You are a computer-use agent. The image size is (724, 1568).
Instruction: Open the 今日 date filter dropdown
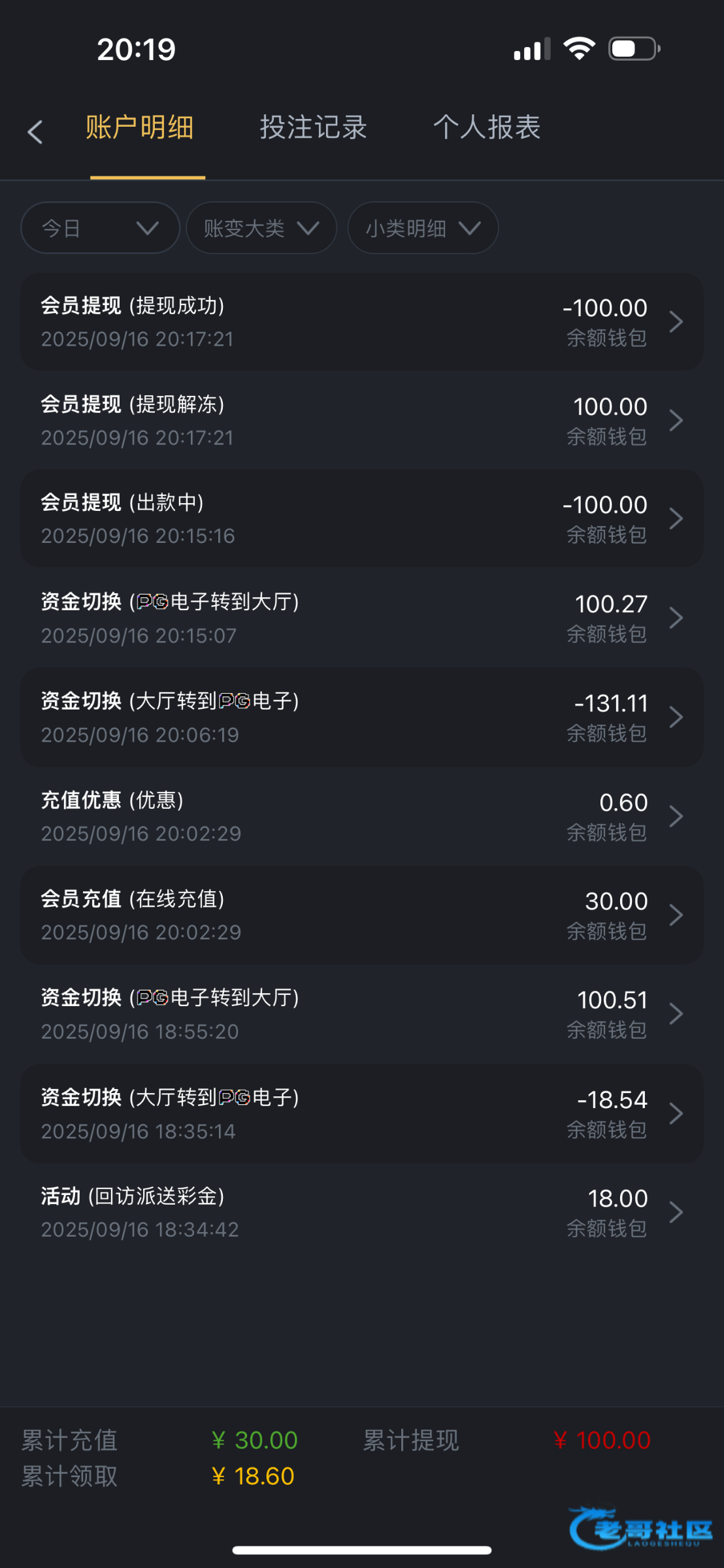[100, 228]
